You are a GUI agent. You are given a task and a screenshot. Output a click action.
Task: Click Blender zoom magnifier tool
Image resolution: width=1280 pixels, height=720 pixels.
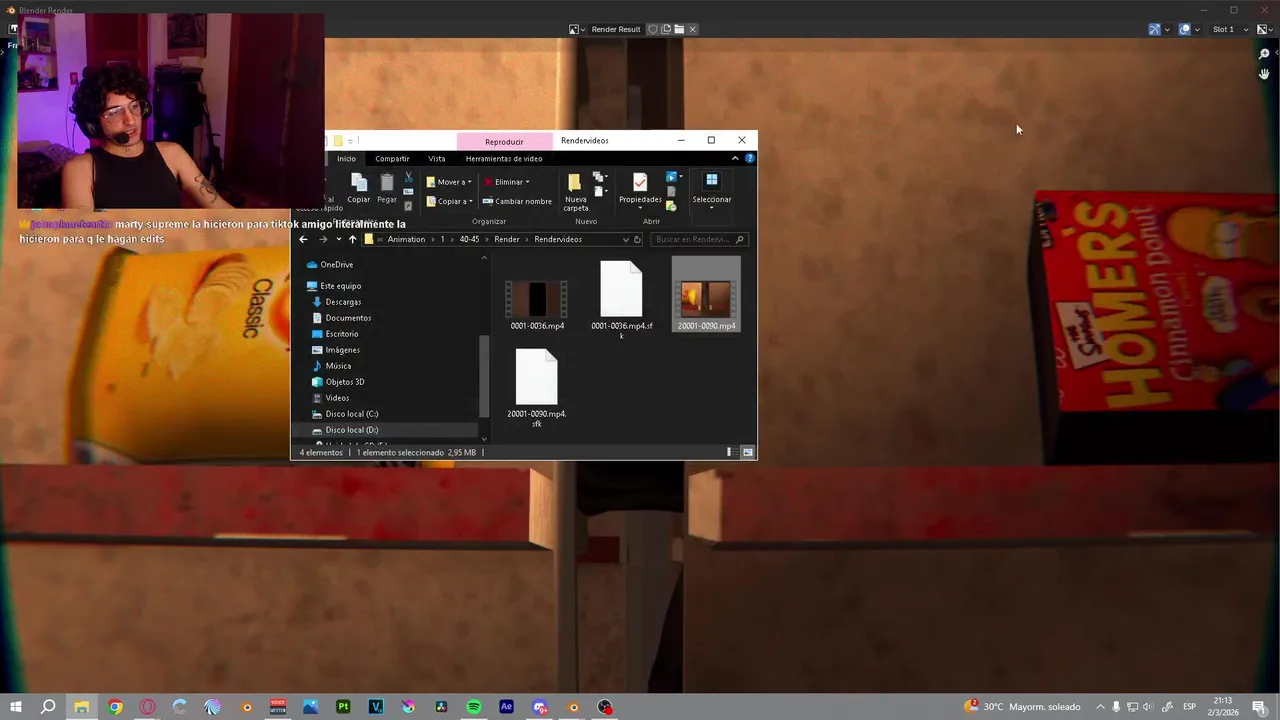[1264, 54]
